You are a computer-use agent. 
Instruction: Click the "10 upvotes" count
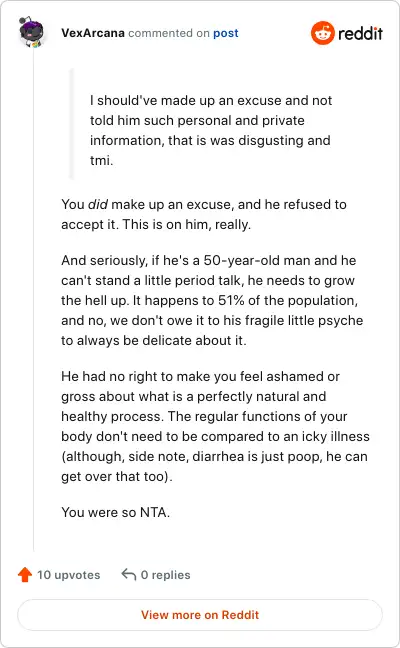69,575
